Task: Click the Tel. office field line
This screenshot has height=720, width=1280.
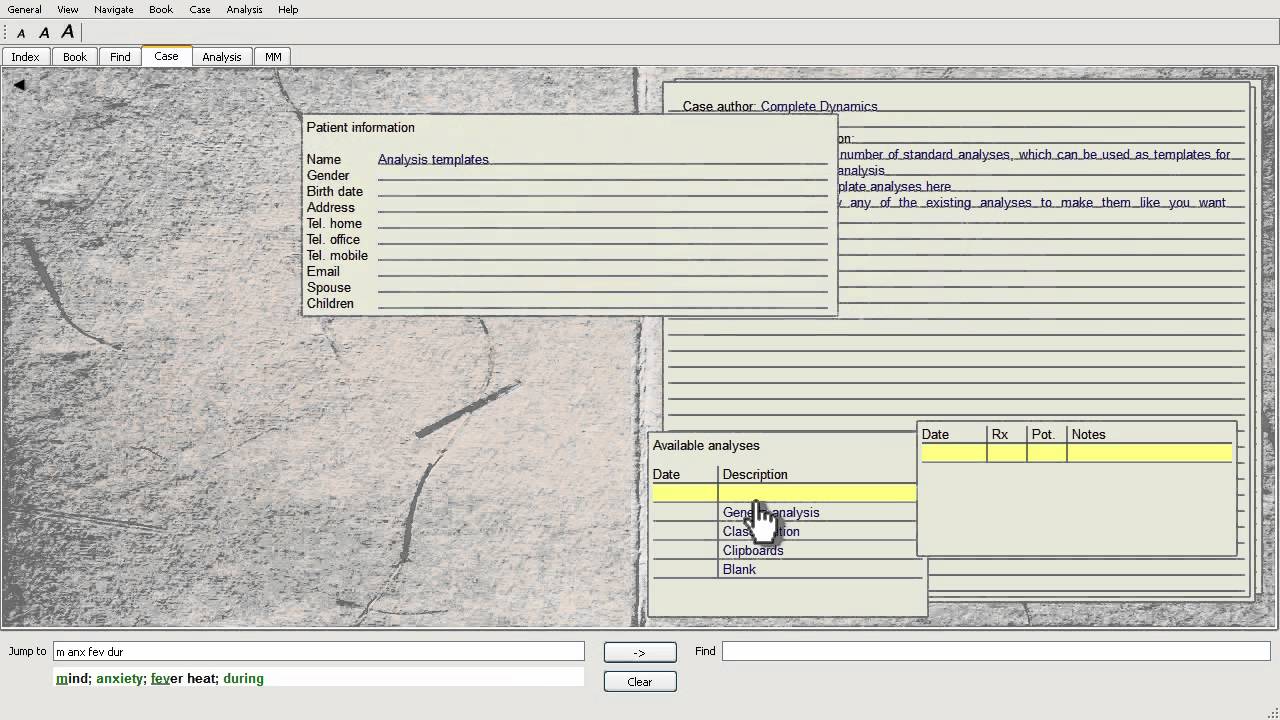Action: click(x=603, y=239)
